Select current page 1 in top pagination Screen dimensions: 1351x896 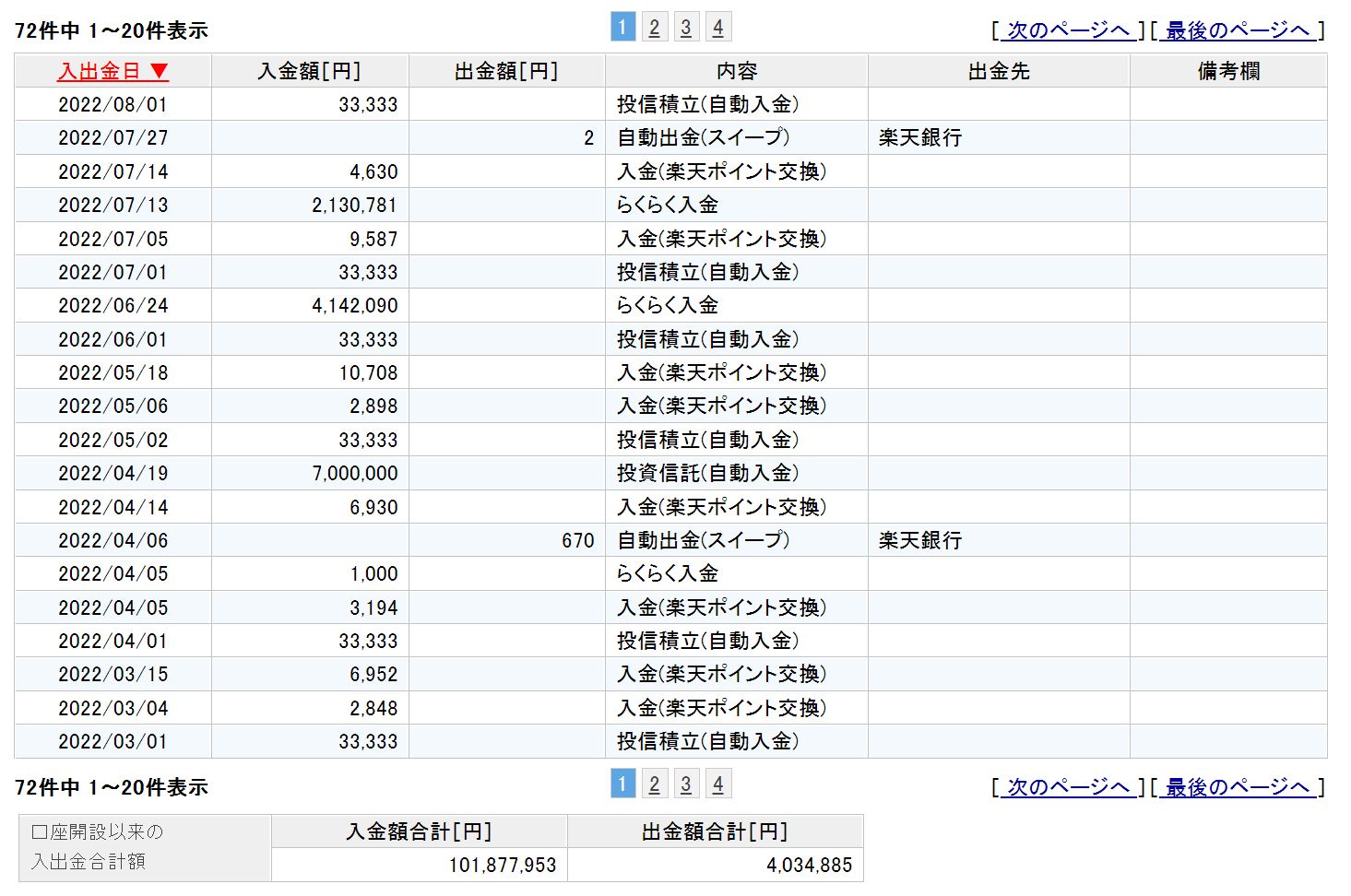(622, 28)
